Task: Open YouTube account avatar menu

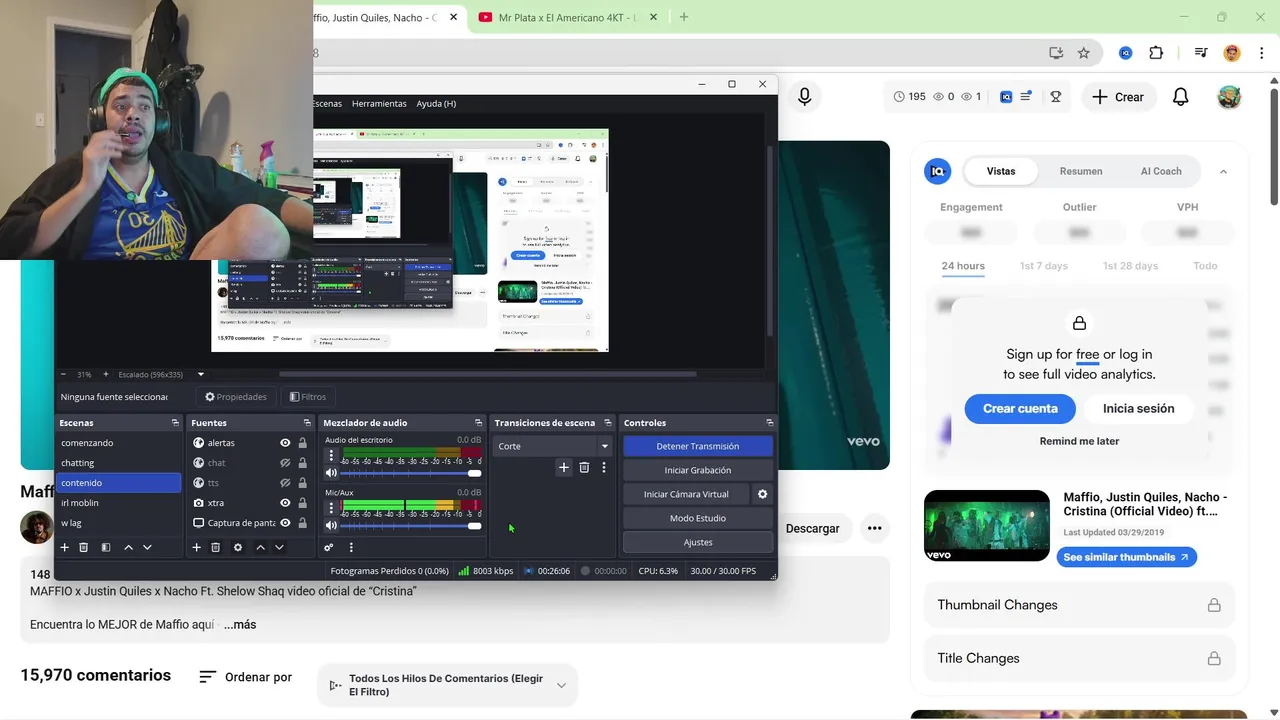Action: (x=1229, y=97)
